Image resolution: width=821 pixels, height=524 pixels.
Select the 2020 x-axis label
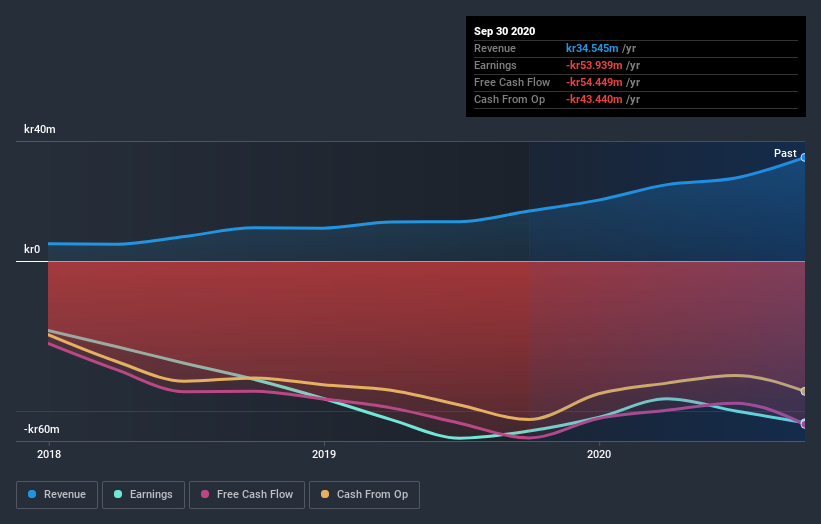[599, 454]
